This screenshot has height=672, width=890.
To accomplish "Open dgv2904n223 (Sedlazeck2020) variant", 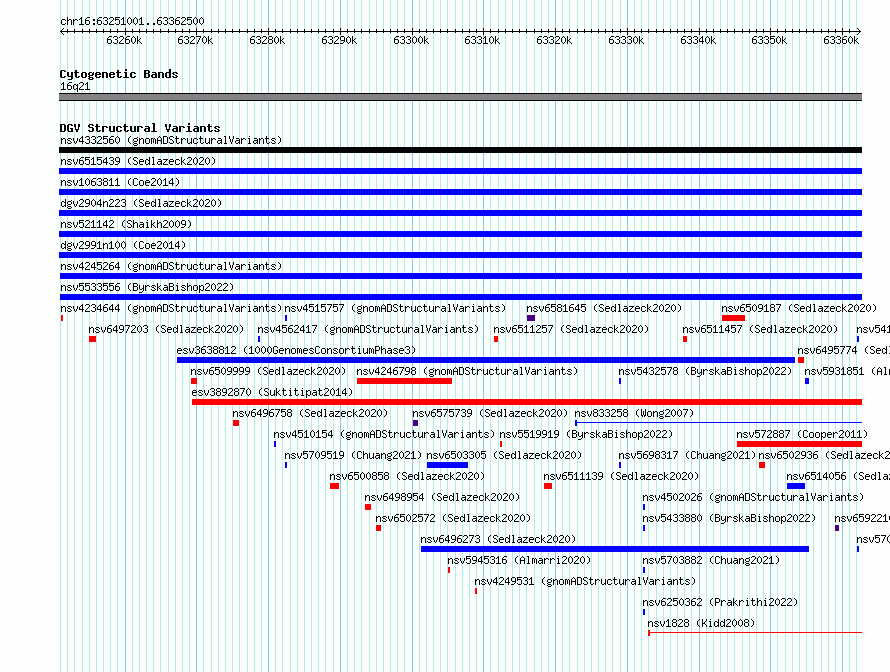I will 141,203.
